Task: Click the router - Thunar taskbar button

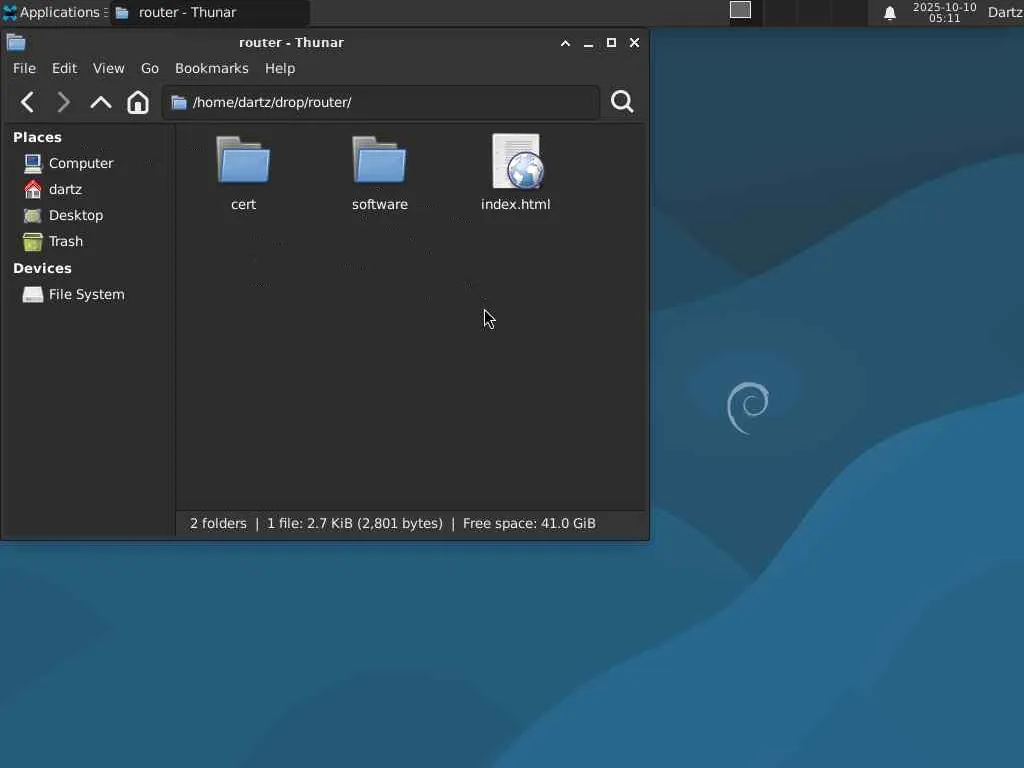Action: (210, 12)
